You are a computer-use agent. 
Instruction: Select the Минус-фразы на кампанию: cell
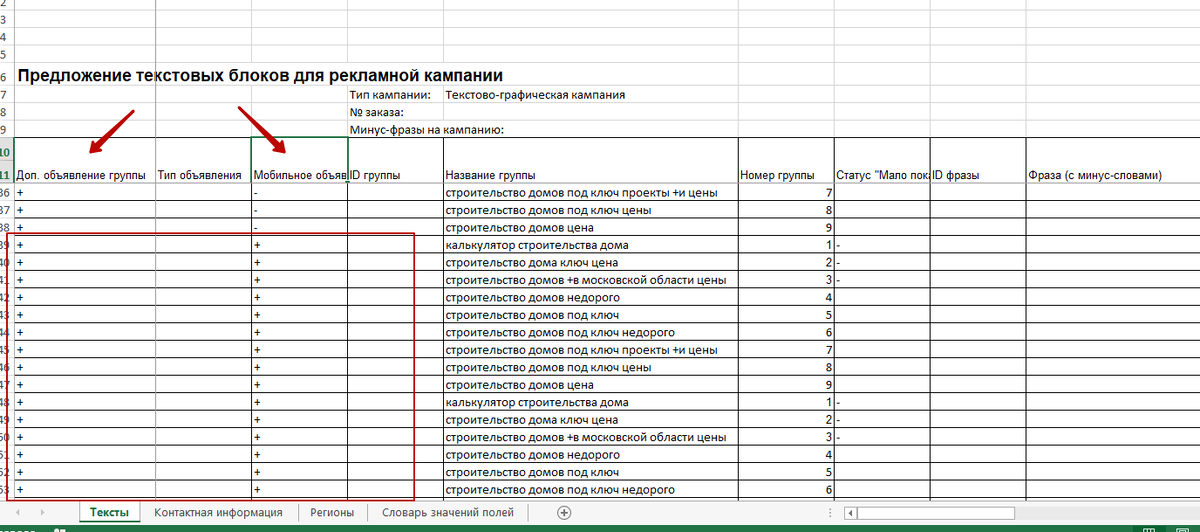tap(427, 129)
